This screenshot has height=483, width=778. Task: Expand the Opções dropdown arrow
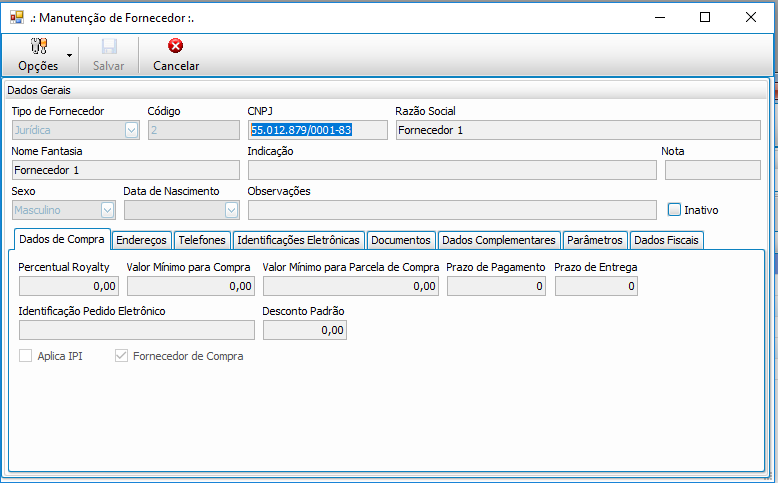[69, 55]
